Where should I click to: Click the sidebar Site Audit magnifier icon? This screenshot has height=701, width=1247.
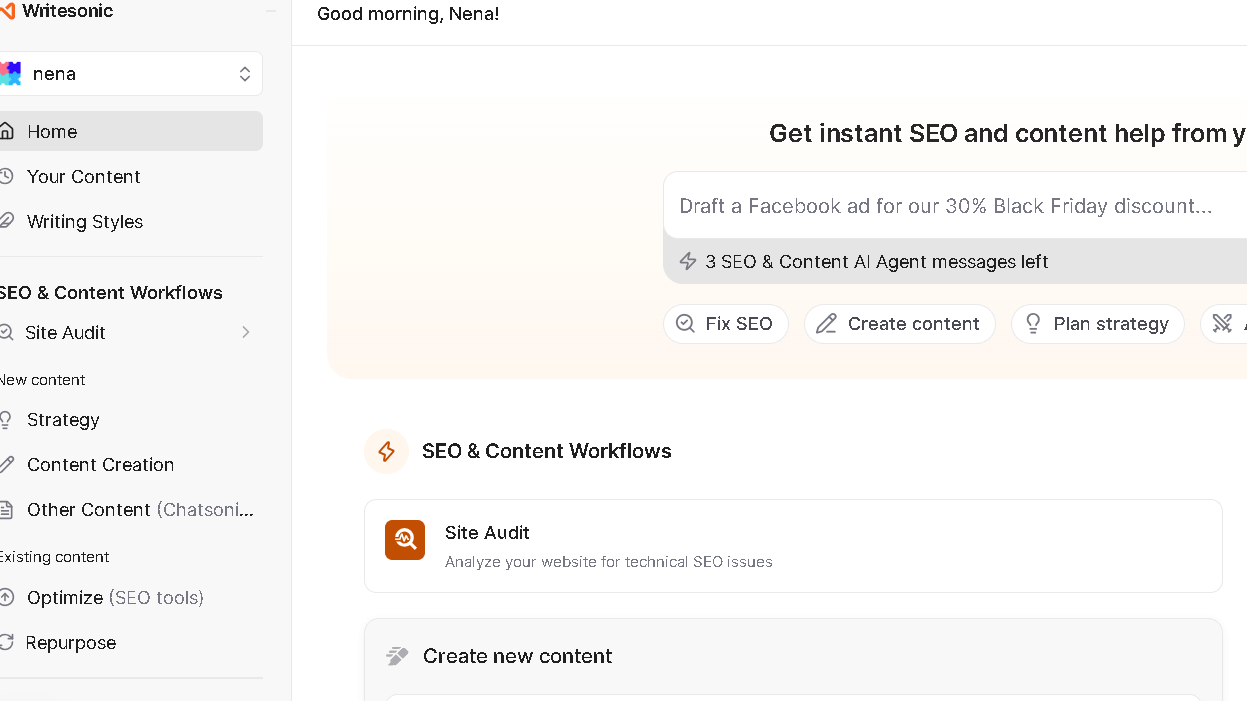click(6, 332)
